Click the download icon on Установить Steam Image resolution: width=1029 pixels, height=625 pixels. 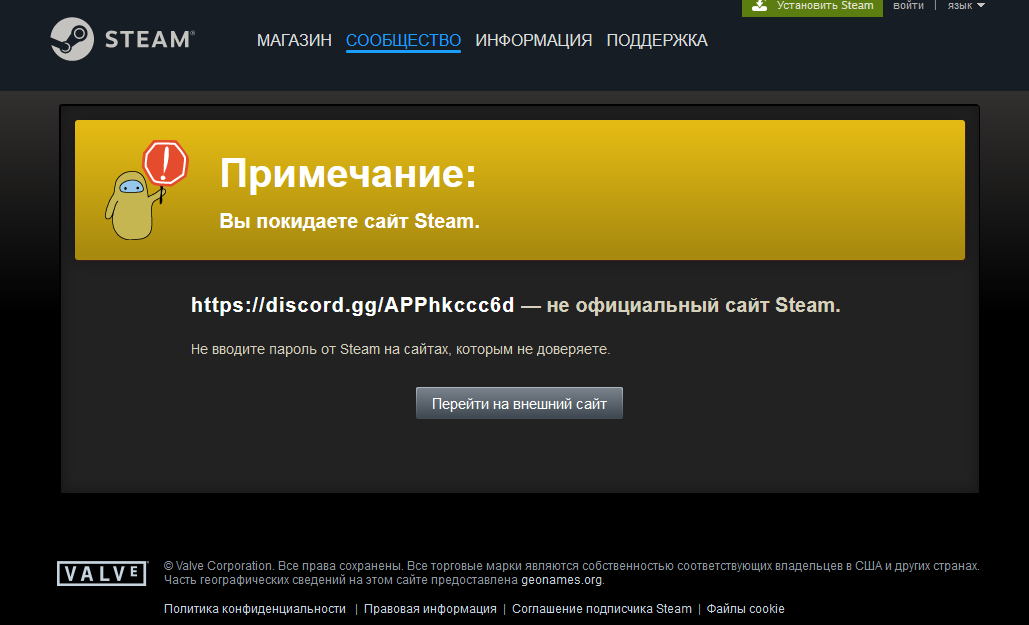[x=759, y=5]
